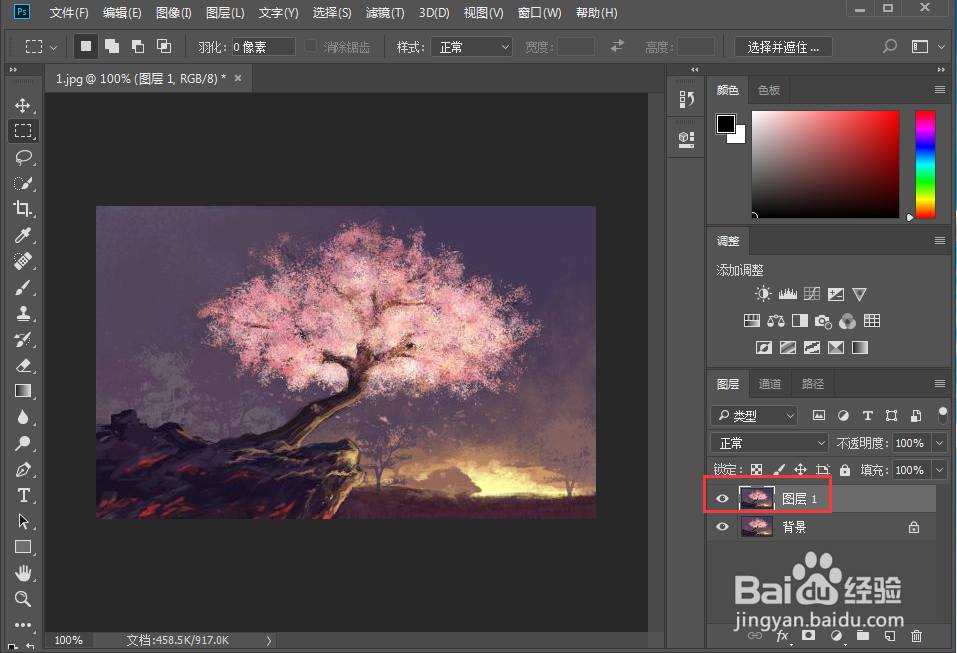This screenshot has width=957, height=653.
Task: Add a layer style with fx
Action: pyautogui.click(x=782, y=636)
